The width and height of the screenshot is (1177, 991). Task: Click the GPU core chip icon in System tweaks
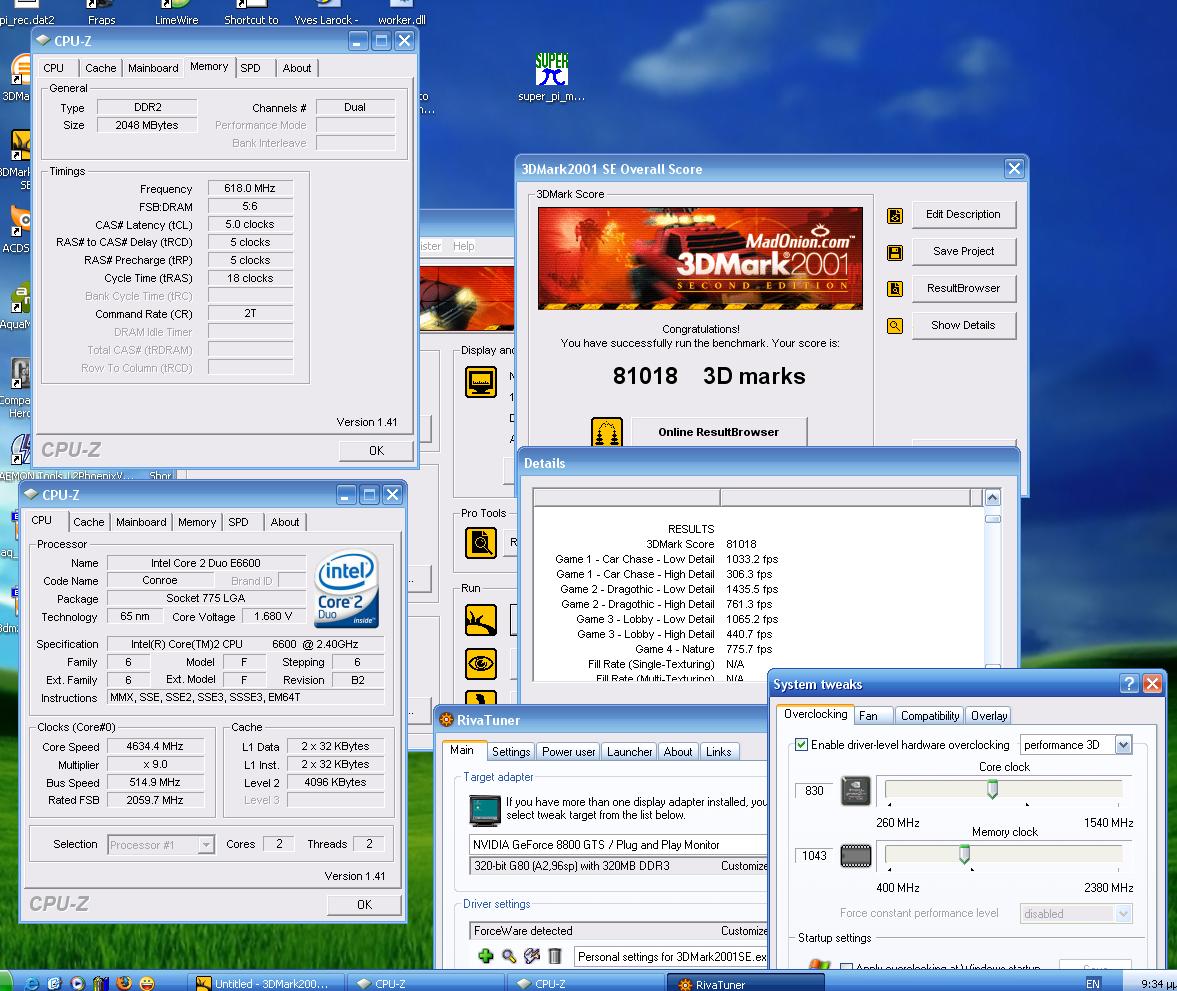[856, 791]
